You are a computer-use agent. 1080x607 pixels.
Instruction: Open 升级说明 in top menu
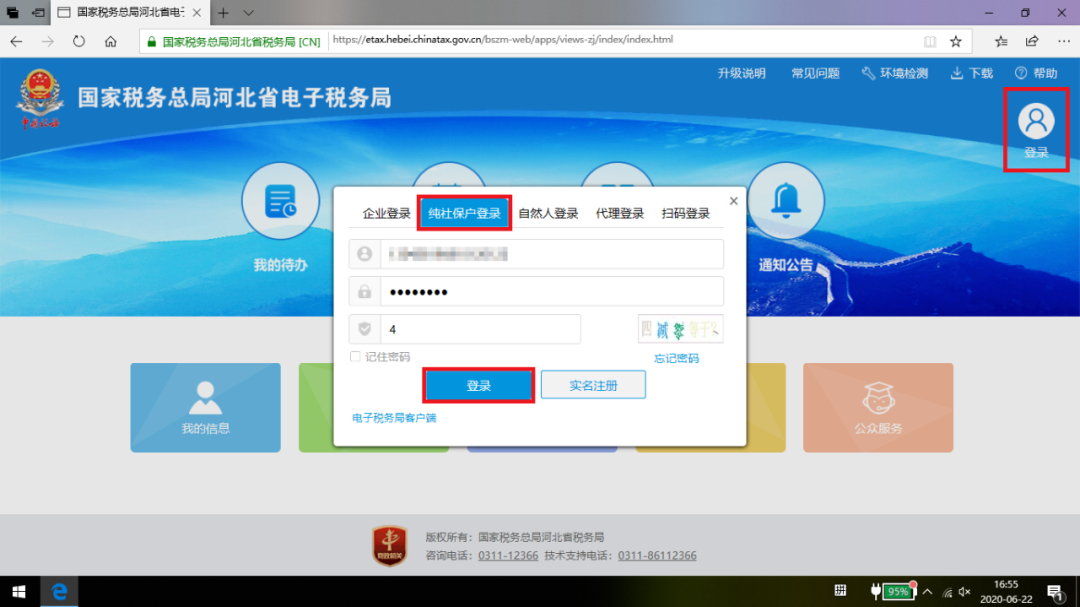pos(741,73)
